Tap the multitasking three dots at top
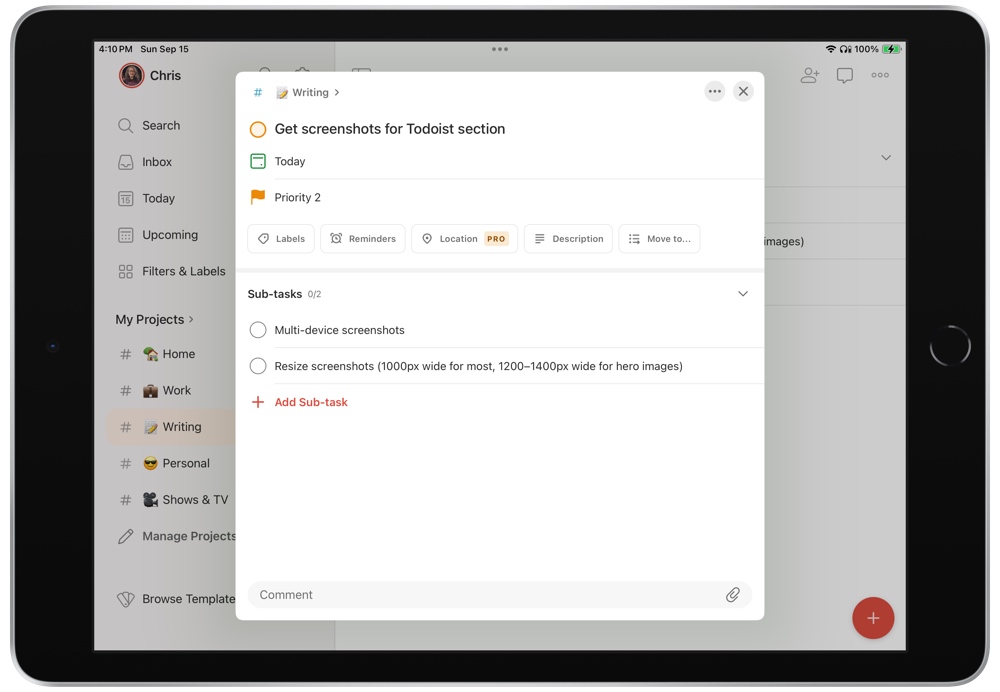The height and width of the screenshot is (692, 1000). [500, 49]
